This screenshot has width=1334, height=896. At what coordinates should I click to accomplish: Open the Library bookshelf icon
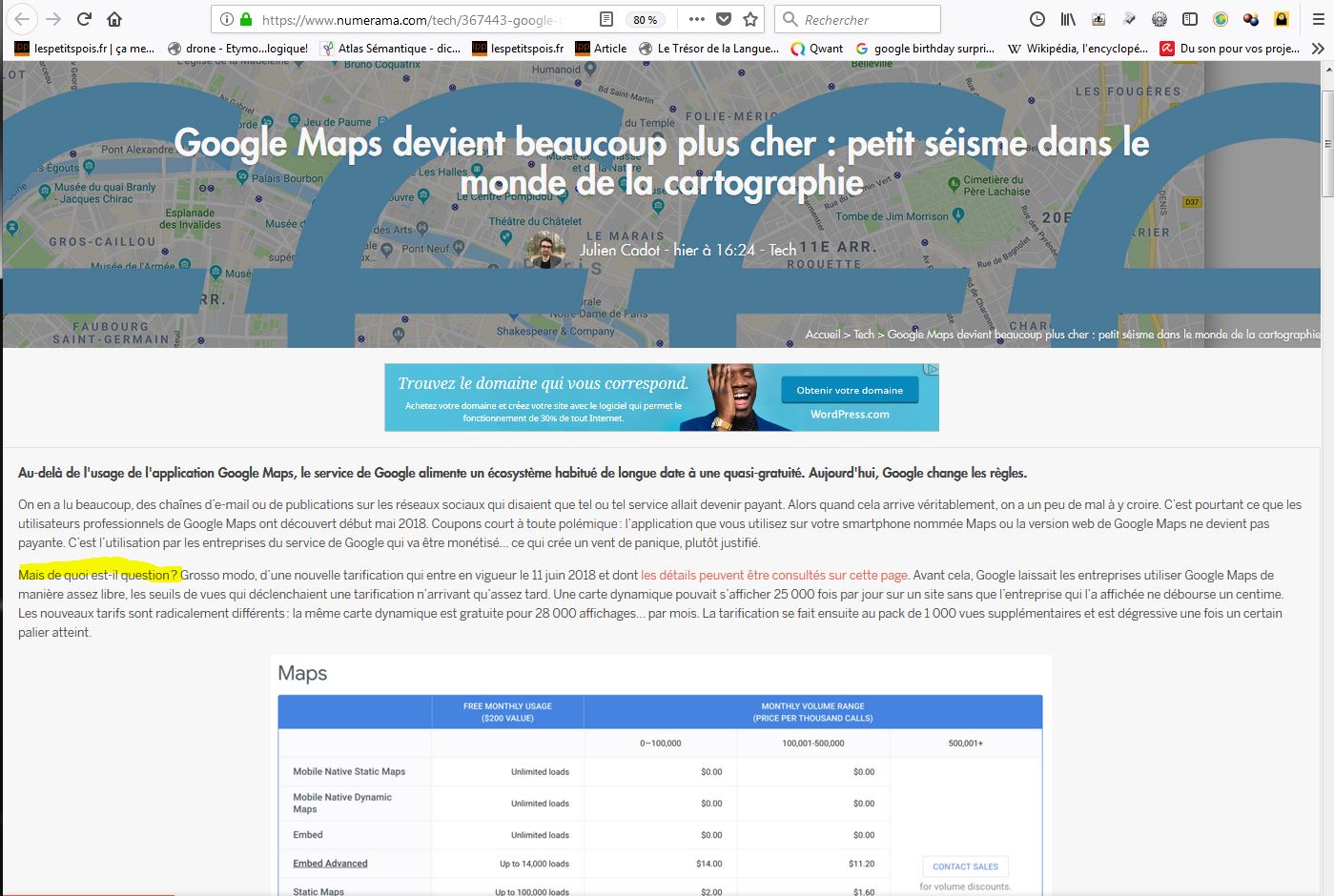coord(1068,19)
